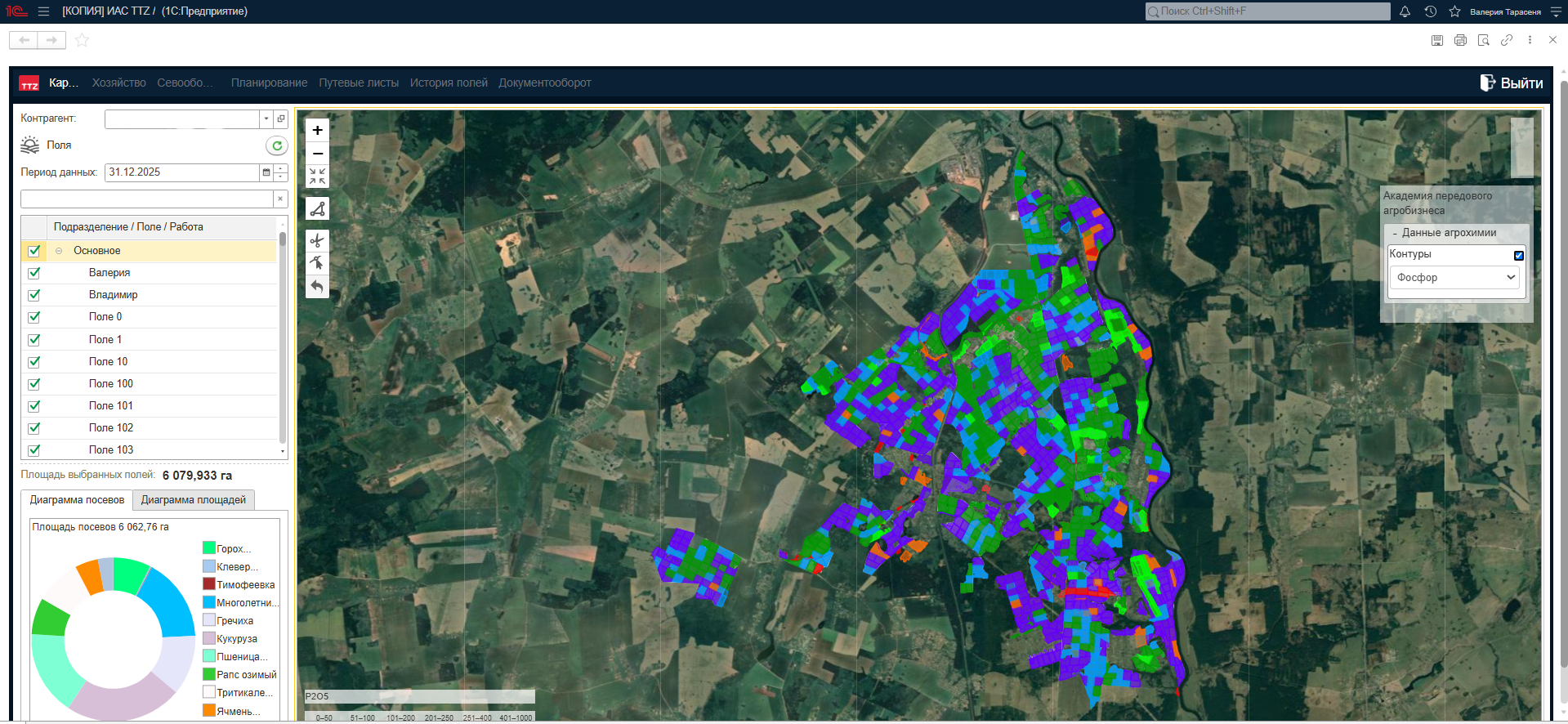Image resolution: width=1568 pixels, height=724 pixels.
Task: Expand the Контрагент dropdown arrow
Action: (x=266, y=119)
